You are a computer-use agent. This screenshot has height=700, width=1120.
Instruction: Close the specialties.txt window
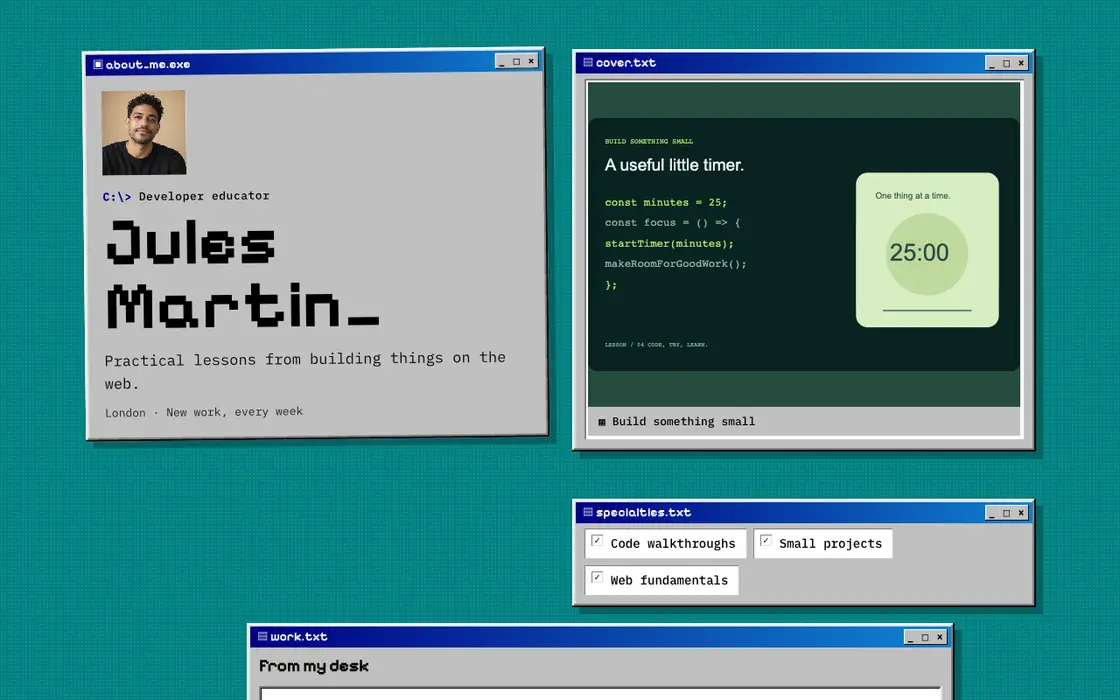click(x=1021, y=512)
